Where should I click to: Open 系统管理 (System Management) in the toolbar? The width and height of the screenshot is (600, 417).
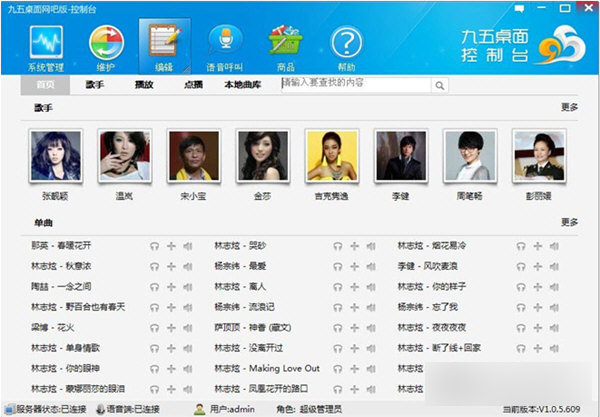click(x=44, y=45)
